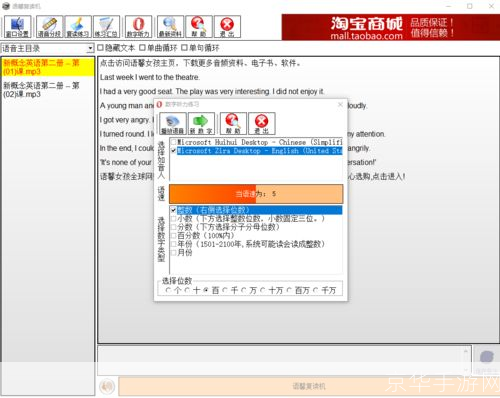Click the line starting 'I got very angry'
500x398 pixels.
pyautogui.click(x=127, y=120)
